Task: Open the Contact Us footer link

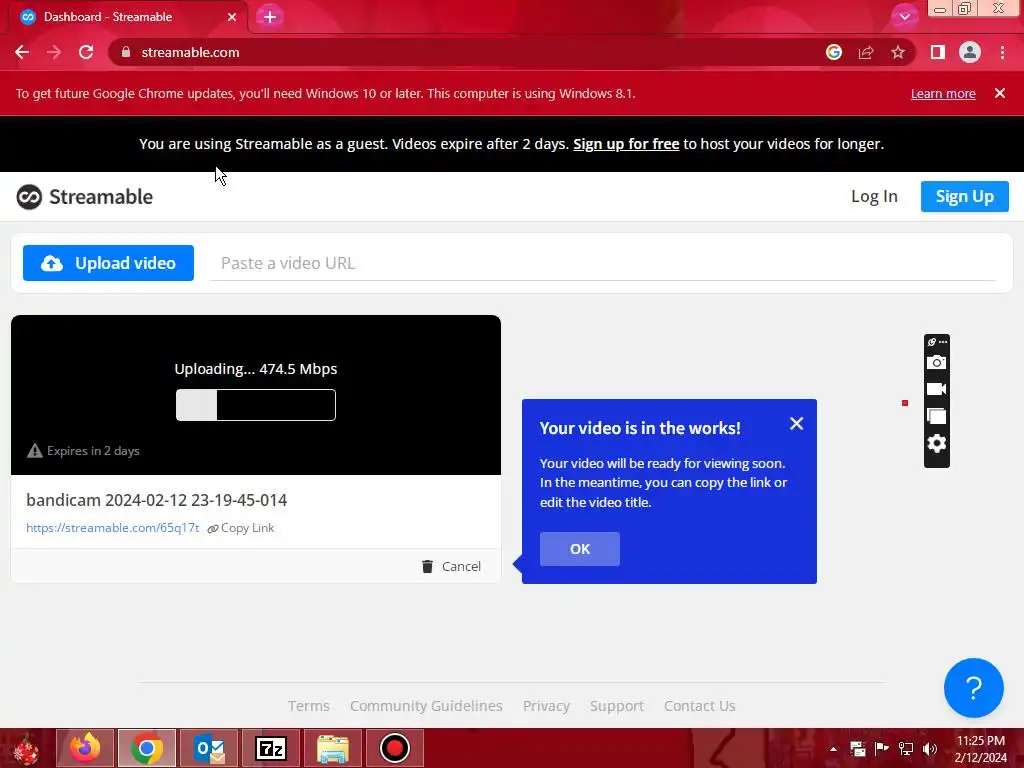Action: (700, 706)
